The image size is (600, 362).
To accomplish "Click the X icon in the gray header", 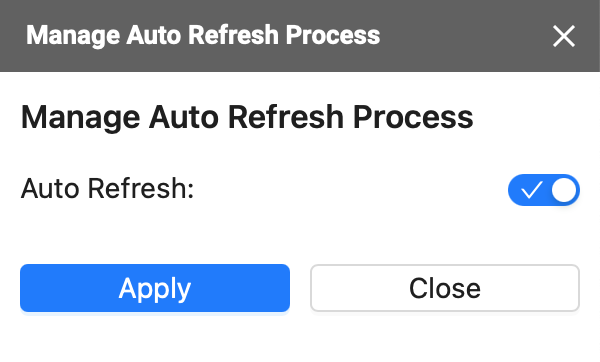I will (x=564, y=36).
